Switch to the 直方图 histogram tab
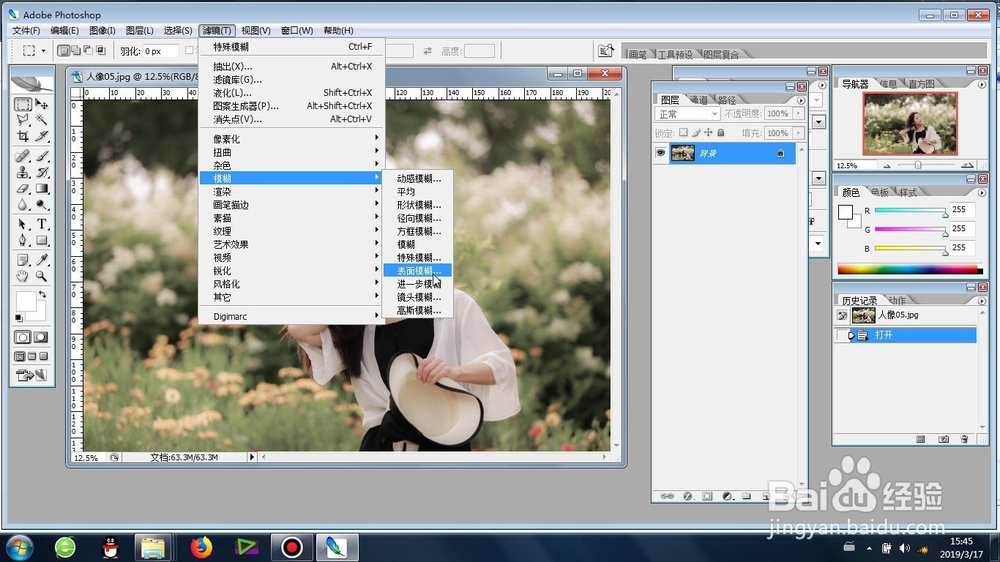This screenshot has height=562, width=1000. pos(920,84)
